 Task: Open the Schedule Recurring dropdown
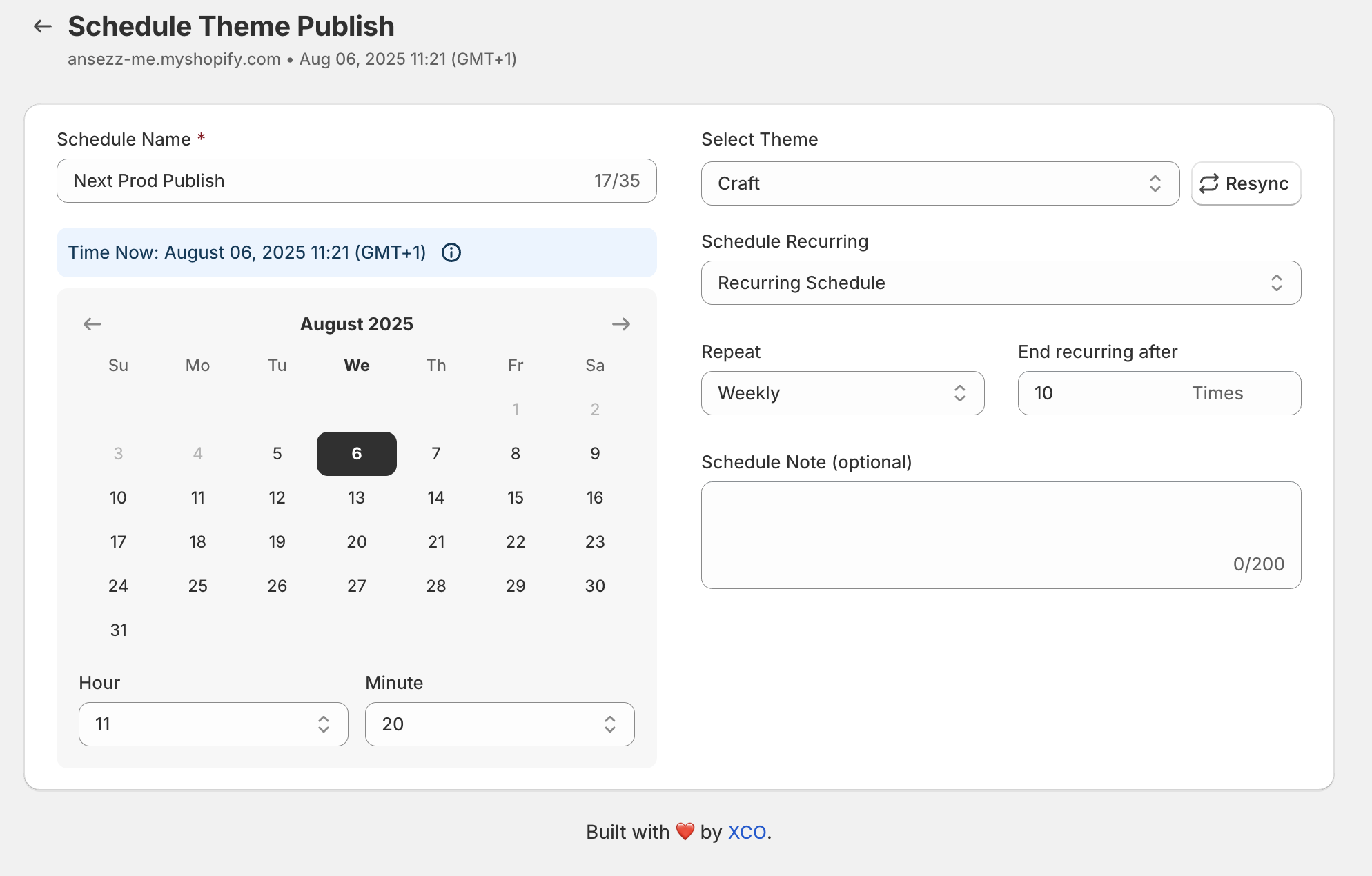pos(1001,283)
